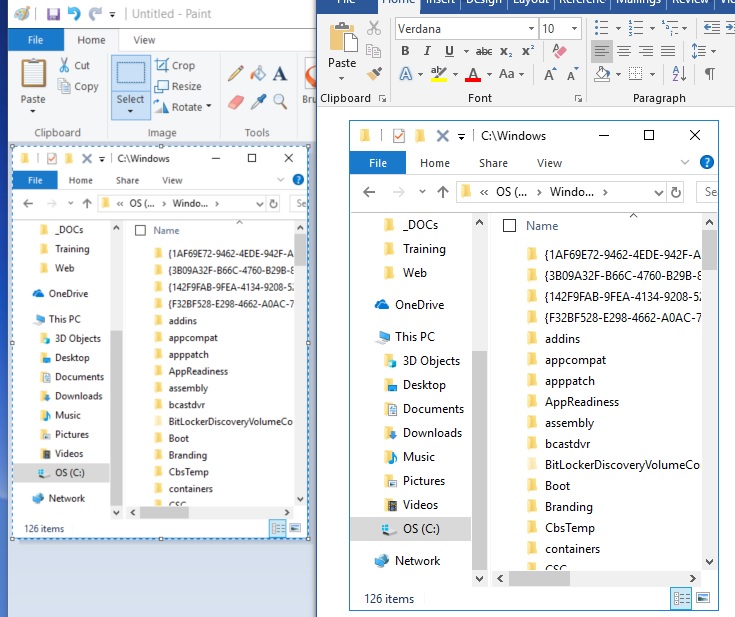This screenshot has height=617, width=735.
Task: Click the Refresh icon in large explorer address bar
Action: tap(675, 192)
